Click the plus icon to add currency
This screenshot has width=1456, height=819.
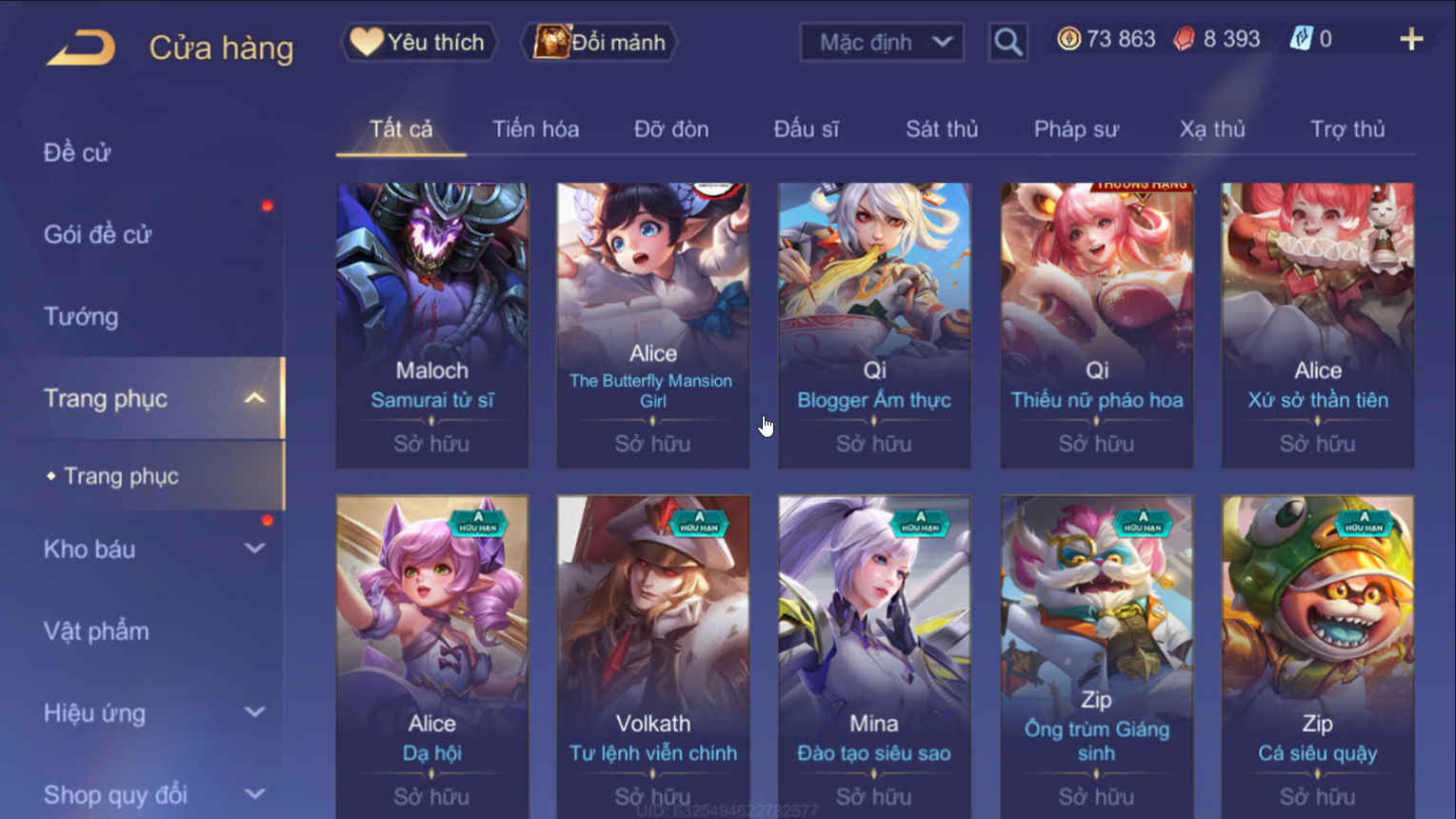point(1411,39)
